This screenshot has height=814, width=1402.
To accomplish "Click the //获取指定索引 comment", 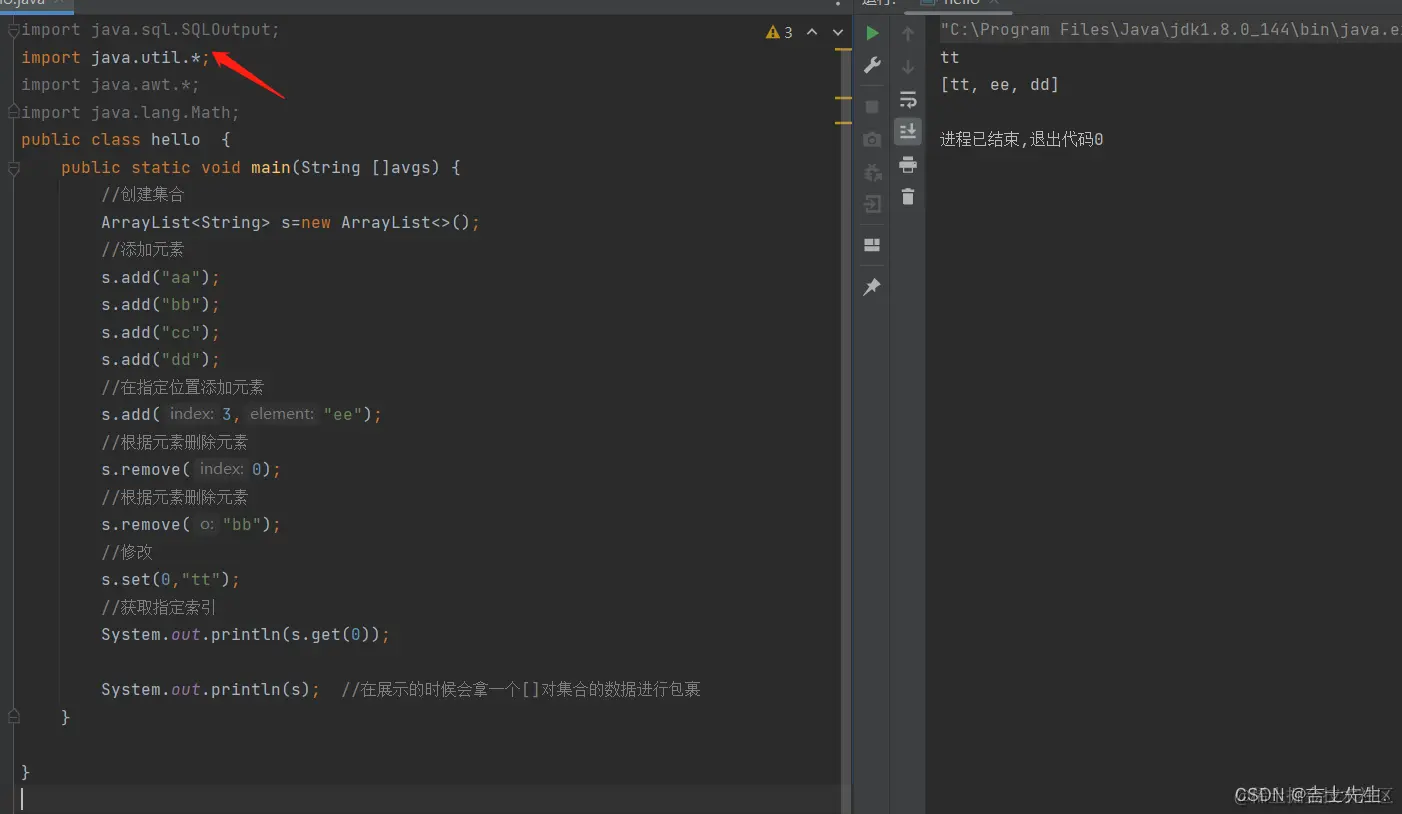I will point(159,607).
